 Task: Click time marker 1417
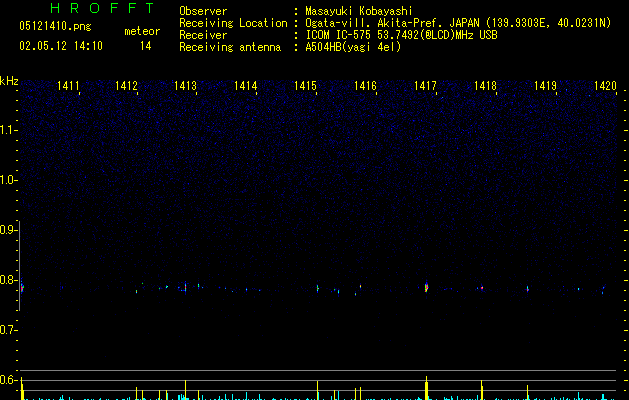(425, 86)
